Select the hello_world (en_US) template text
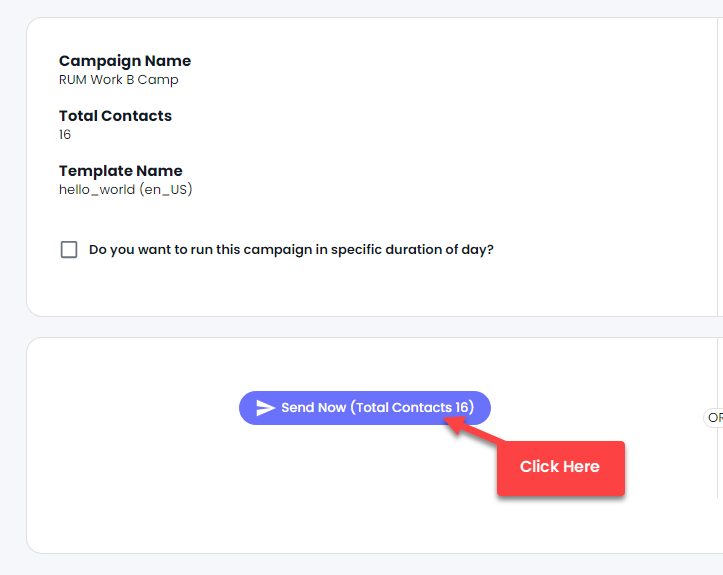 [125, 190]
